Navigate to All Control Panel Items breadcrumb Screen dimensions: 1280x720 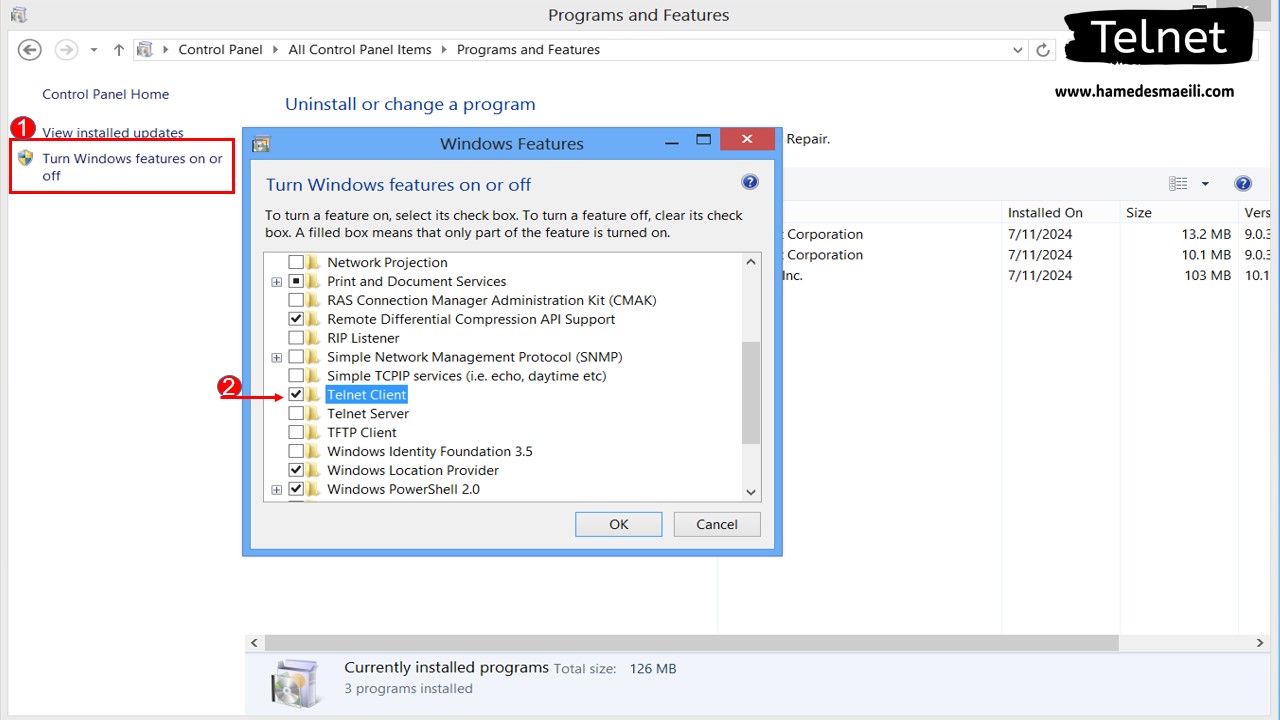360,49
